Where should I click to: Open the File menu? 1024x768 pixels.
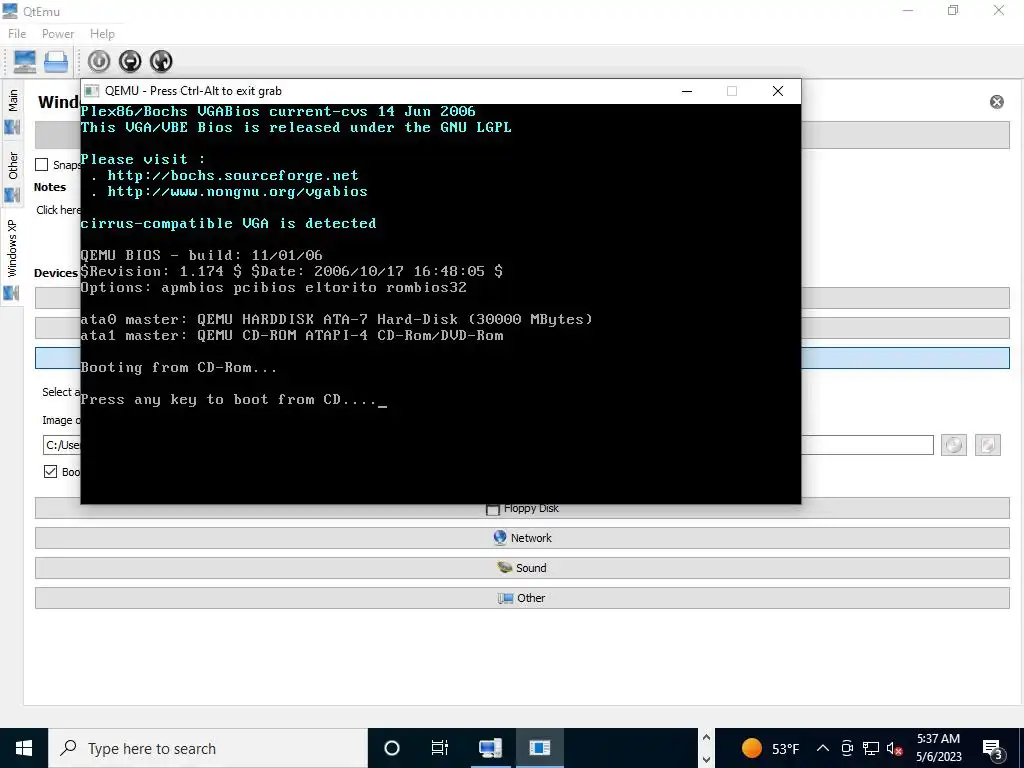point(17,34)
